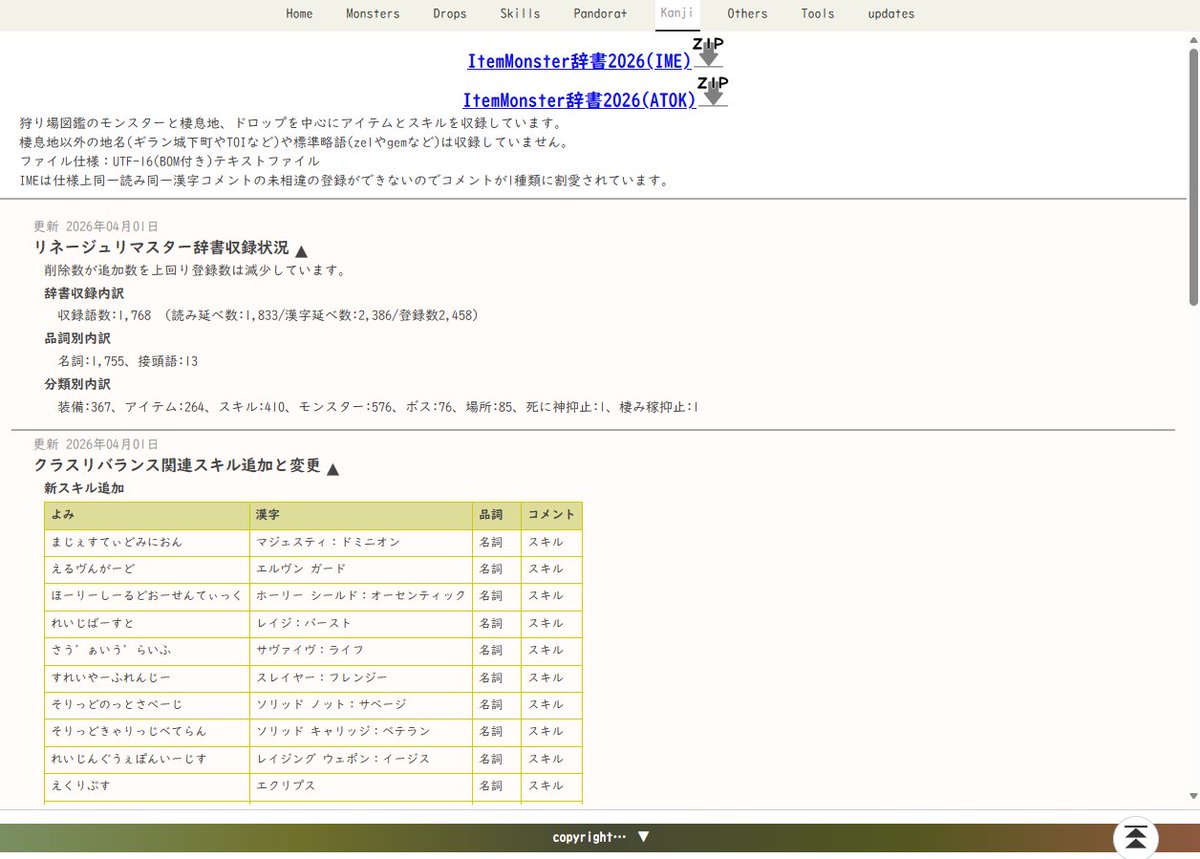Select the エクリプス kanji cell
This screenshot has width=1200, height=859.
[361, 786]
